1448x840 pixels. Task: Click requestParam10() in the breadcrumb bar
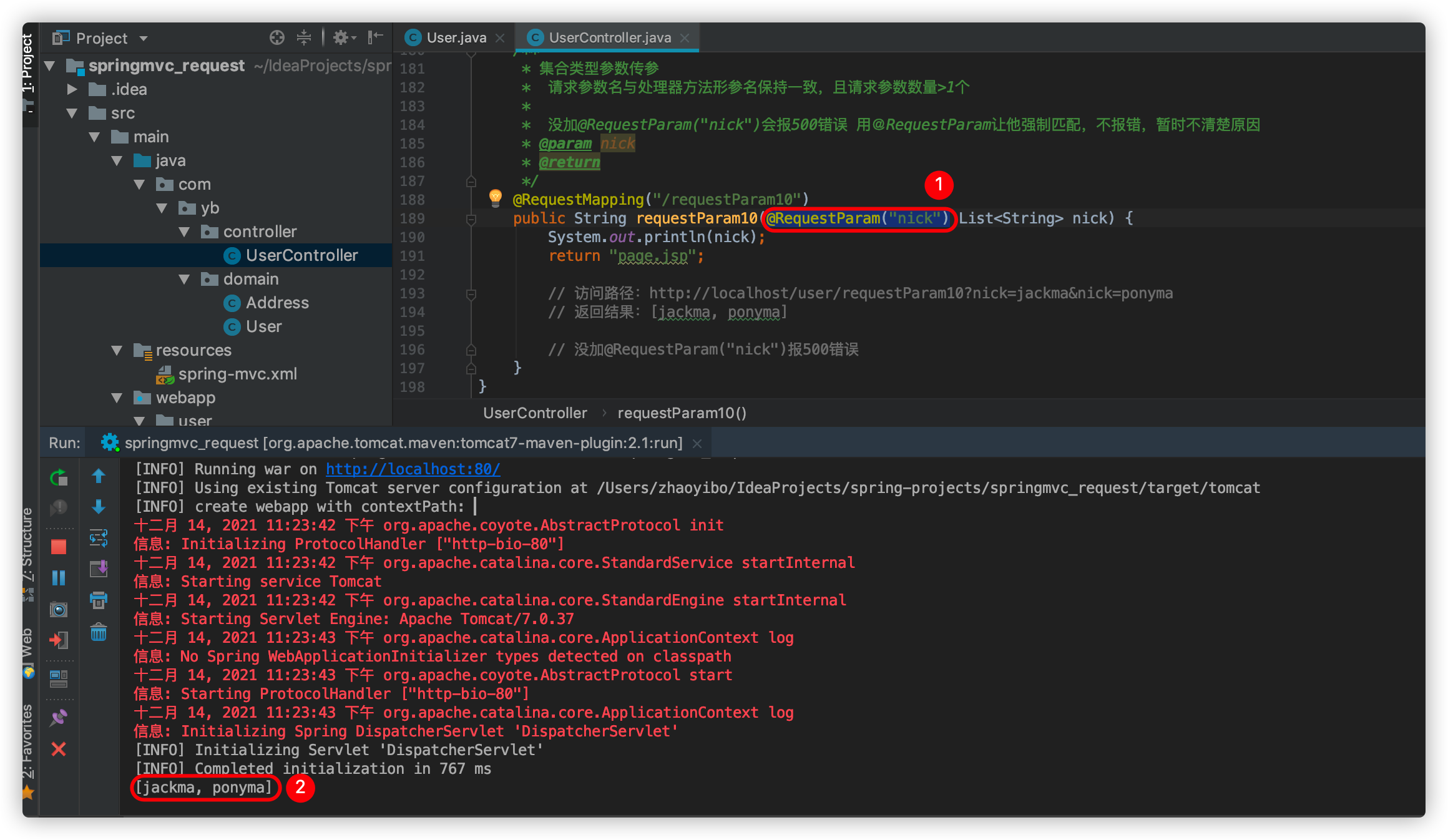[x=682, y=413]
